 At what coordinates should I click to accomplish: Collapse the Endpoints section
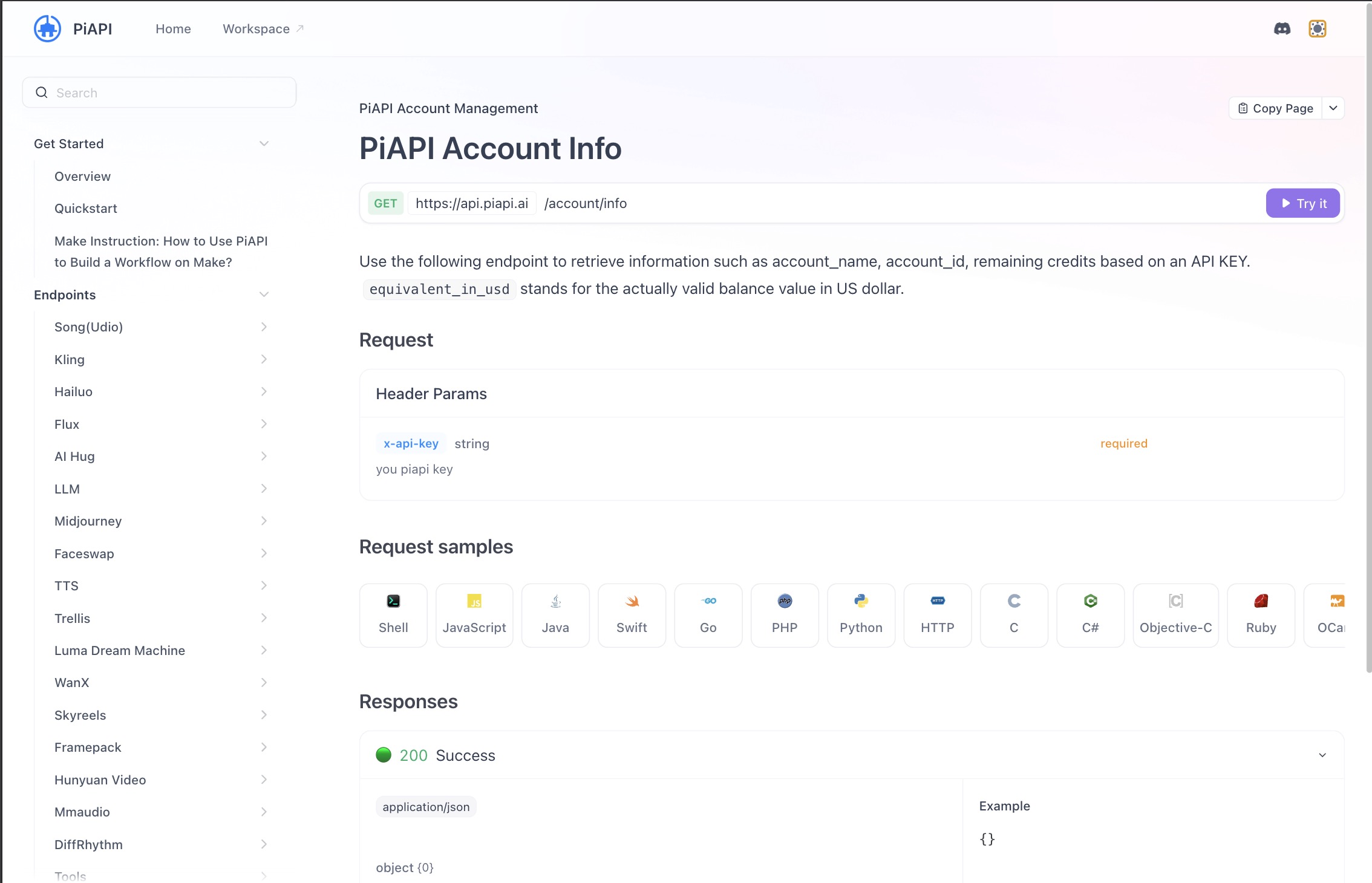[264, 295]
